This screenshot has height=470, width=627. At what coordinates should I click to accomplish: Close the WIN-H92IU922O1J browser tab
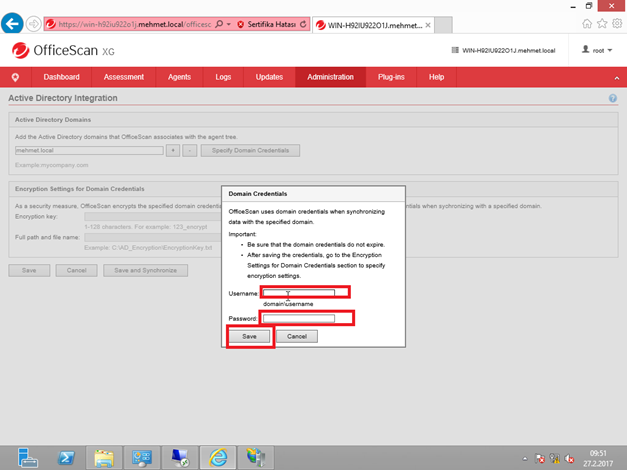click(428, 25)
